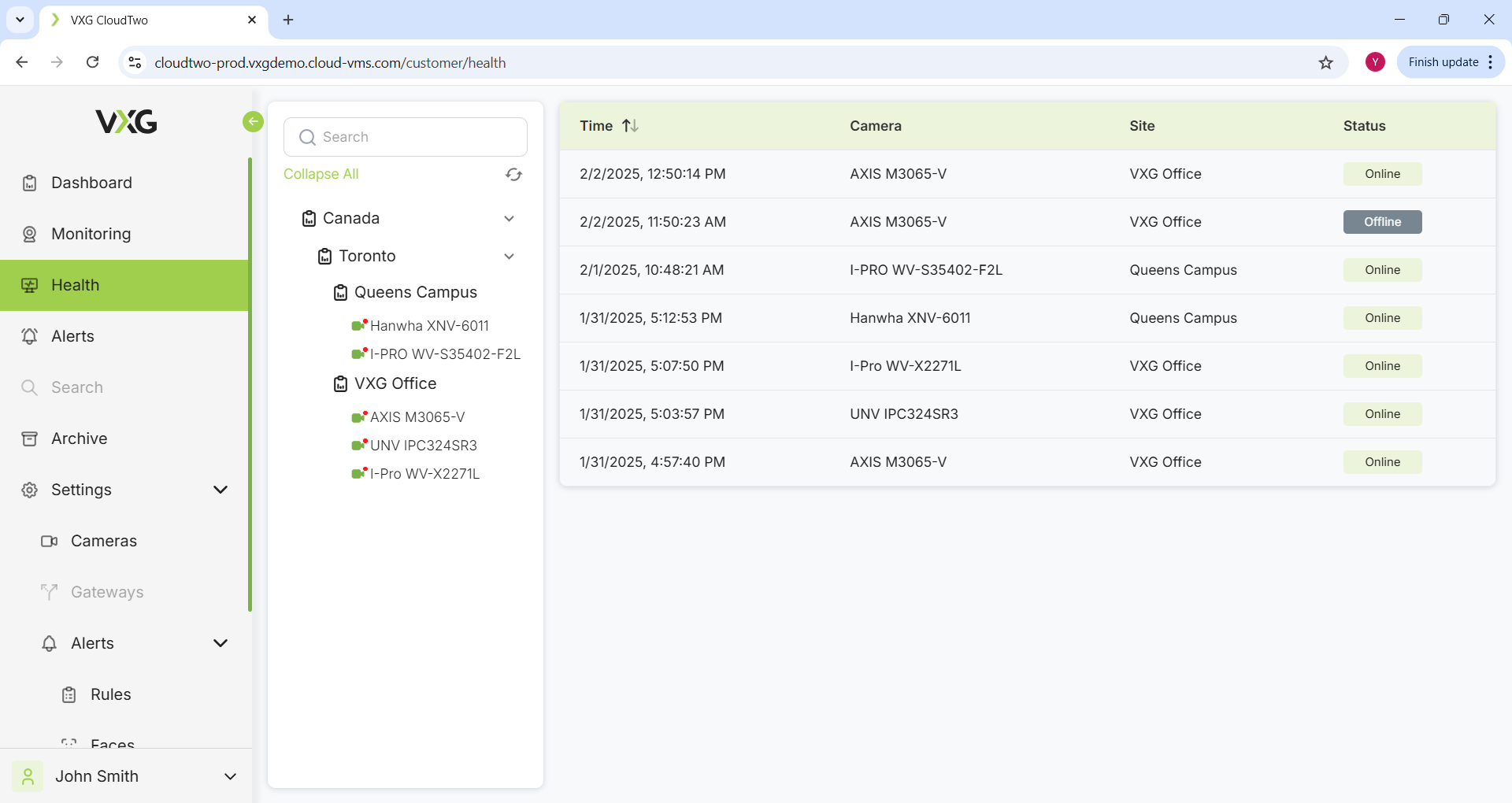The height and width of the screenshot is (803, 1512).
Task: Bookmark this page with star icon
Action: click(1326, 63)
